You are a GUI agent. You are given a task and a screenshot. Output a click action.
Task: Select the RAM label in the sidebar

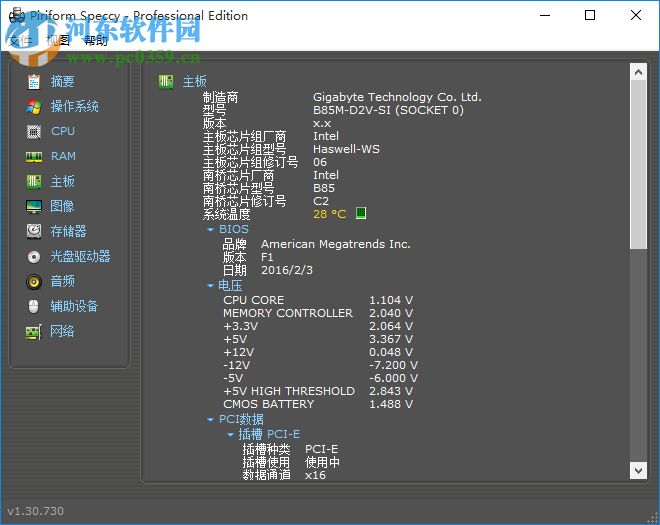point(63,156)
